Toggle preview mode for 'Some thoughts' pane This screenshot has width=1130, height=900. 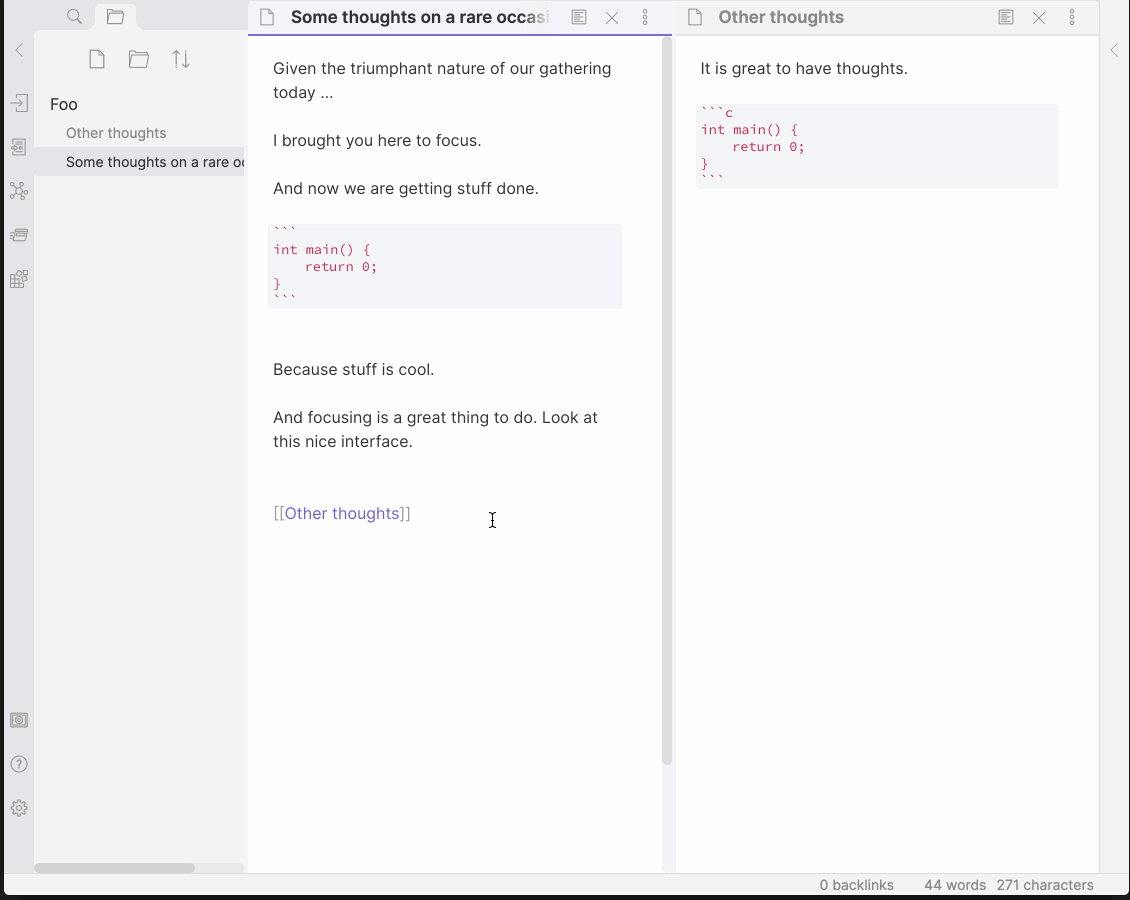click(579, 17)
